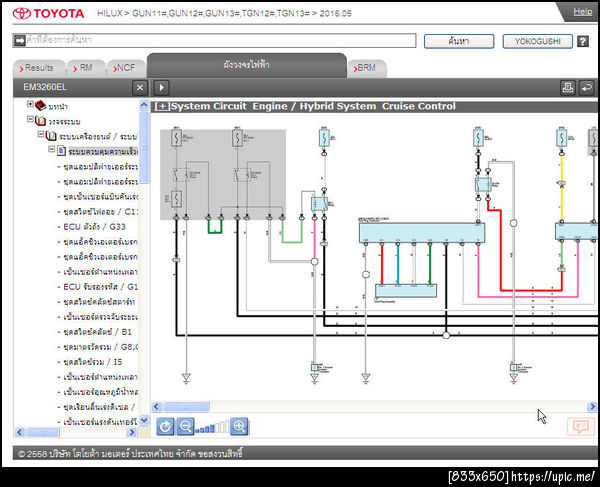600x487 pixels.
Task: Click the wide blue ECU block in diagram
Action: pyautogui.click(x=422, y=233)
